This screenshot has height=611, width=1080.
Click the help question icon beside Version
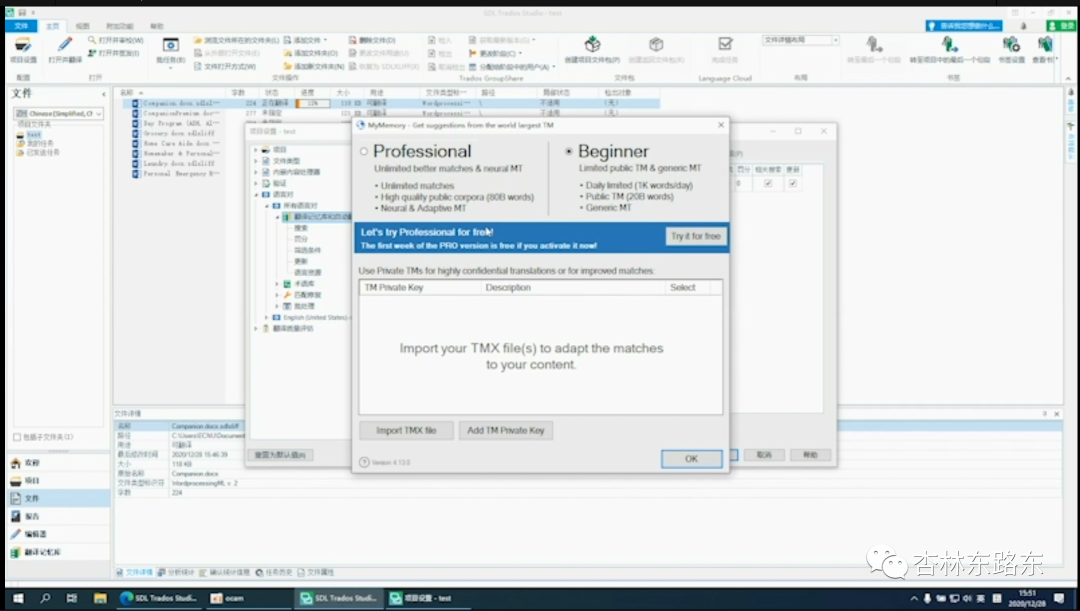364,462
